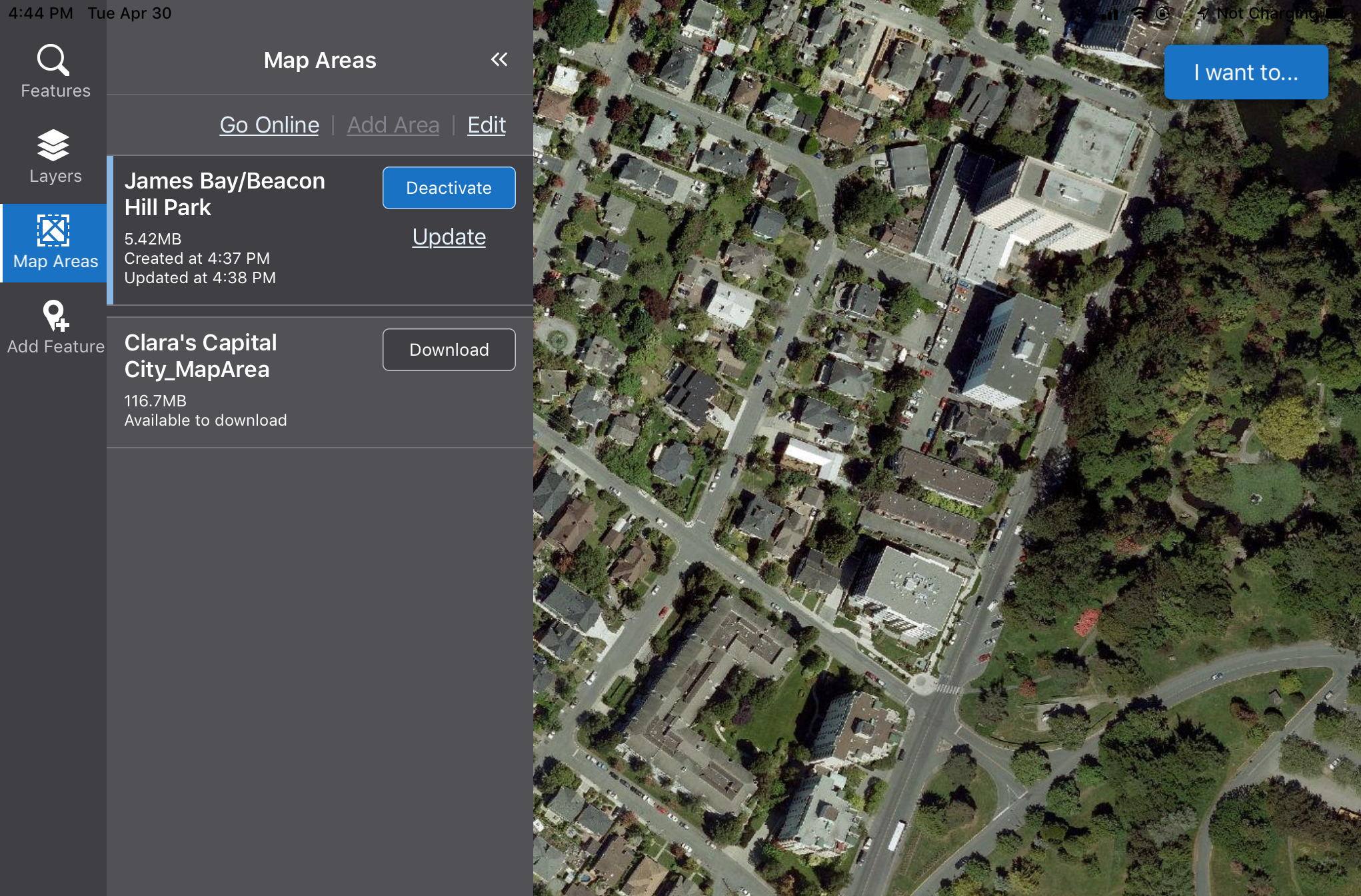
Task: Click the 5.42MB size text
Action: 153,238
